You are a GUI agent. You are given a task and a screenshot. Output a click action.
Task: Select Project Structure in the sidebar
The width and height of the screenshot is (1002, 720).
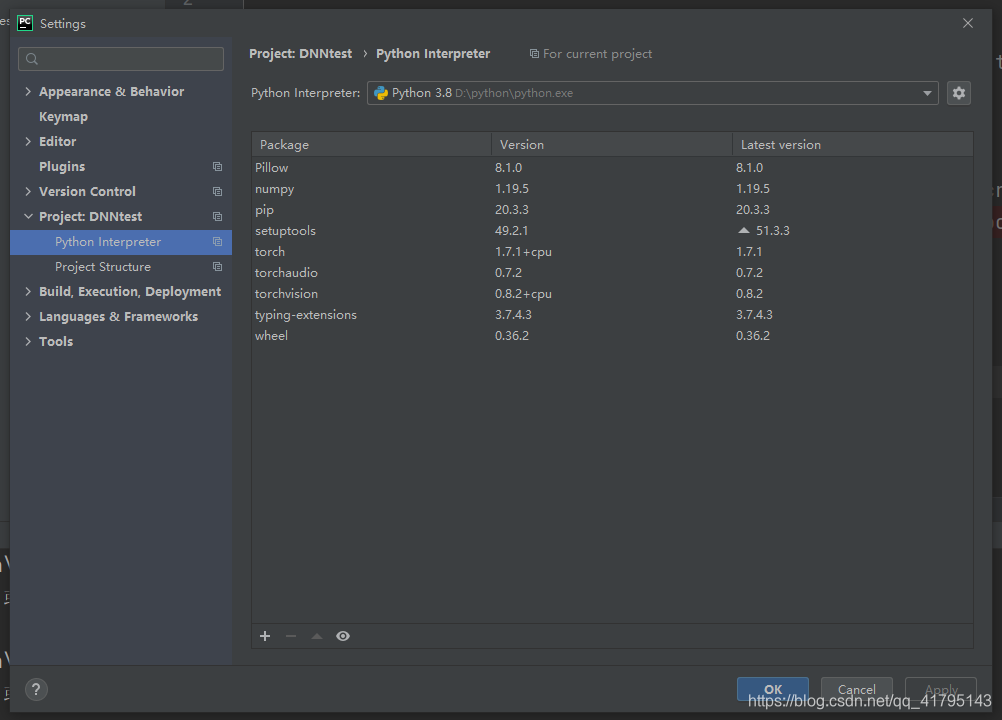(x=121, y=267)
